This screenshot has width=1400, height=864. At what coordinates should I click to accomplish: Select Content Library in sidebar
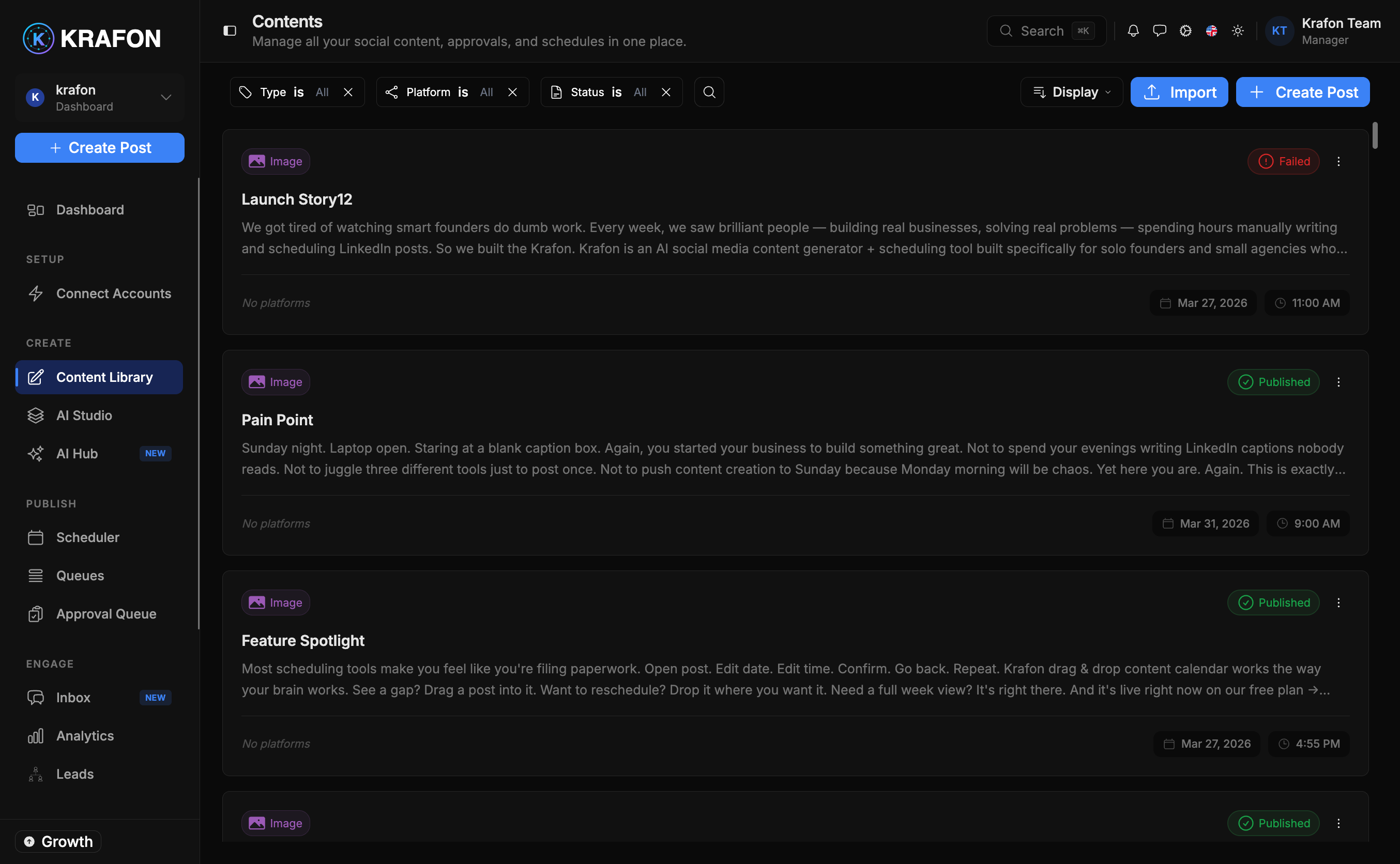(x=99, y=377)
